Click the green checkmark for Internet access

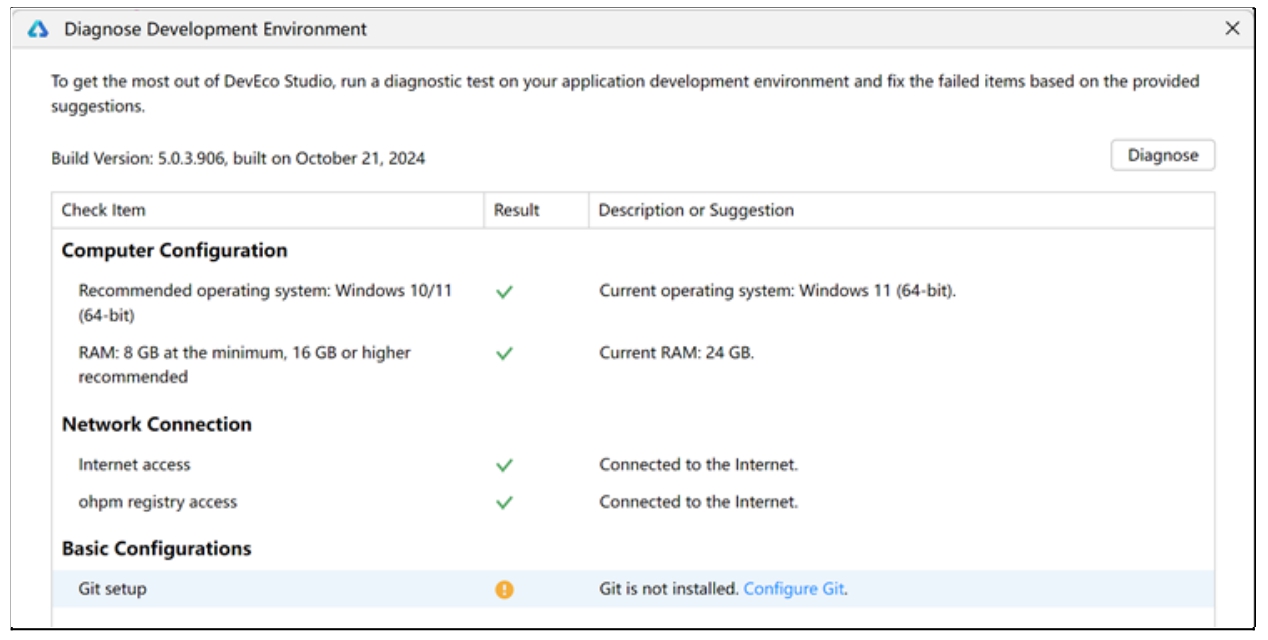tap(504, 465)
